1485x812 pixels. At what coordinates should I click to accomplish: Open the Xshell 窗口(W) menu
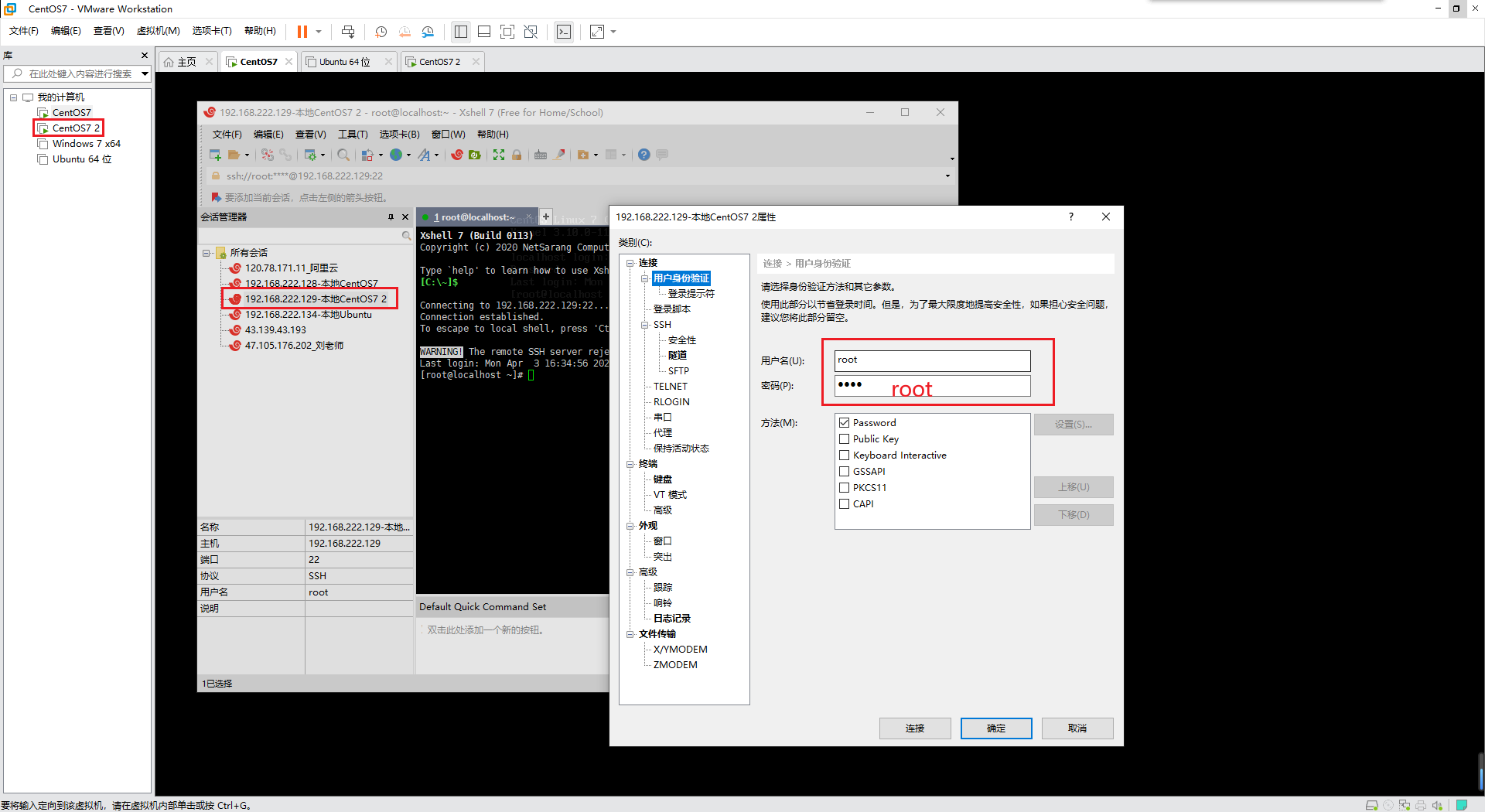pos(449,135)
